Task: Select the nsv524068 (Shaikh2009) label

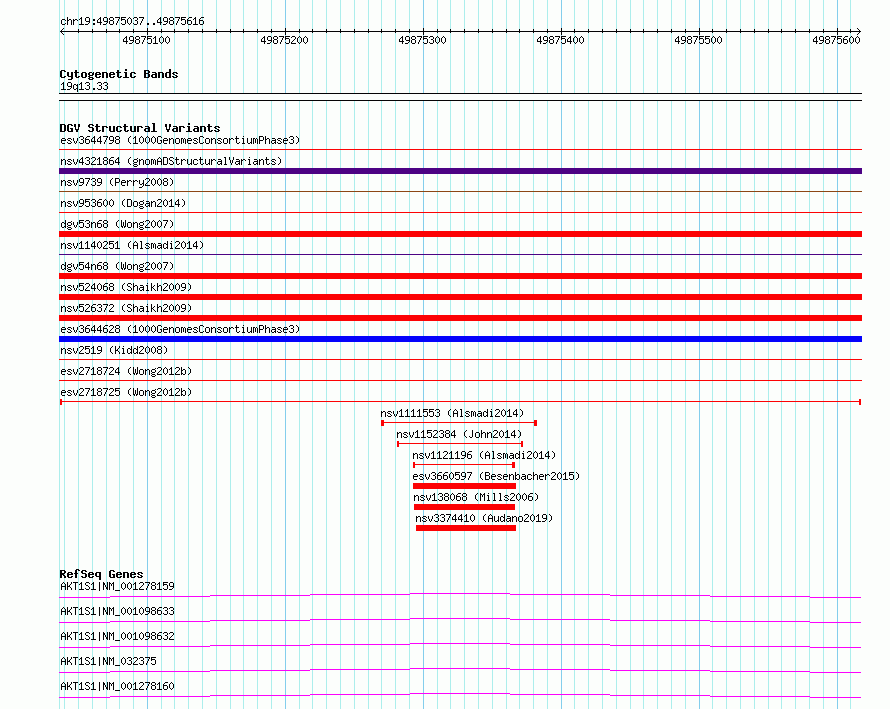Action: point(126,287)
